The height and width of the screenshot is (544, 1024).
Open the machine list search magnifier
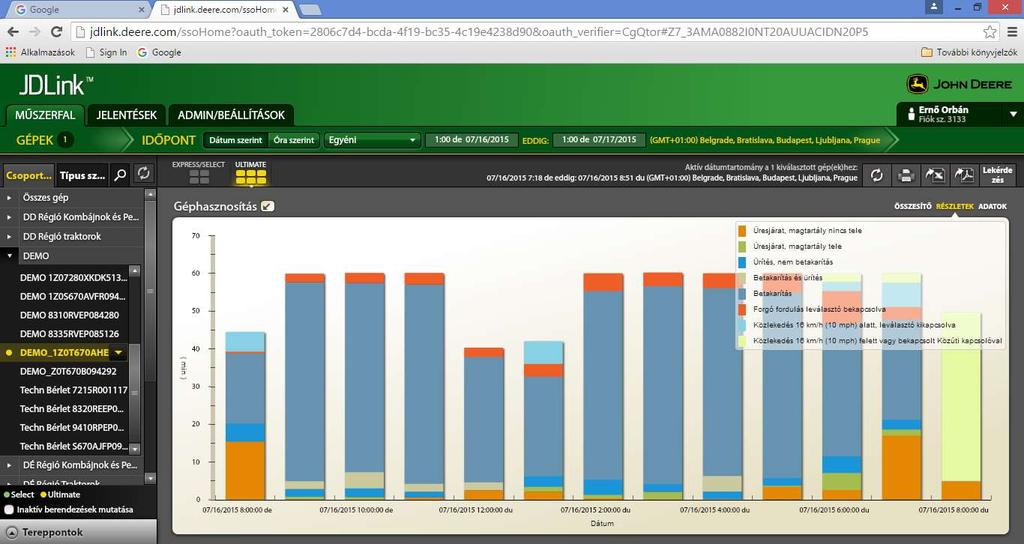pos(120,174)
